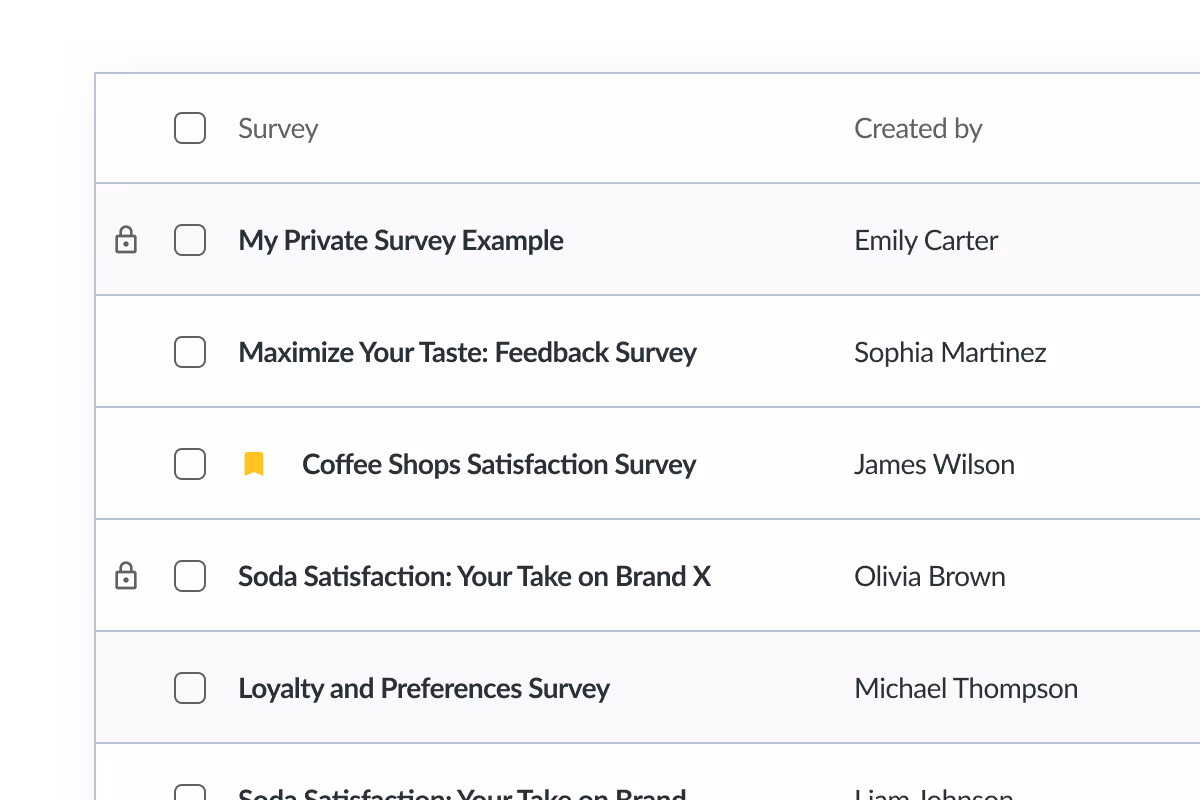
Task: Click creator name Emily Carter
Action: point(926,241)
